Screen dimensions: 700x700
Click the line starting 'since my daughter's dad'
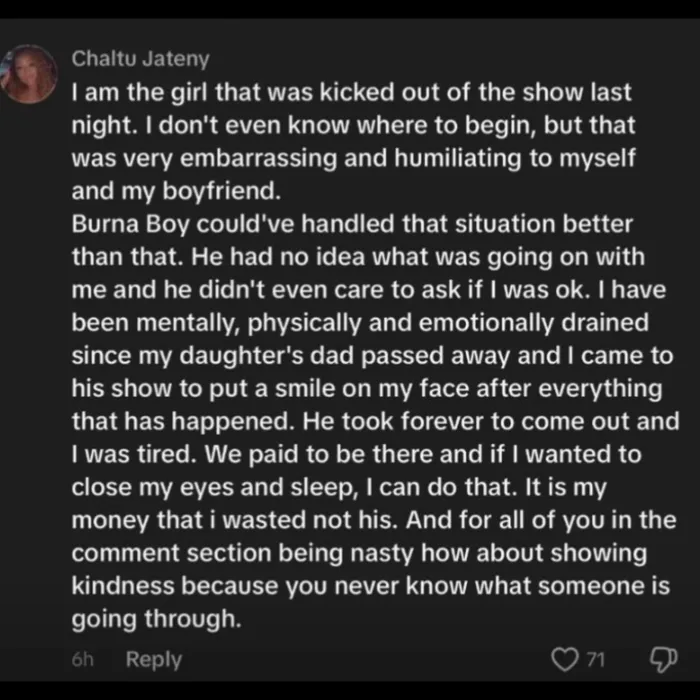click(x=371, y=355)
